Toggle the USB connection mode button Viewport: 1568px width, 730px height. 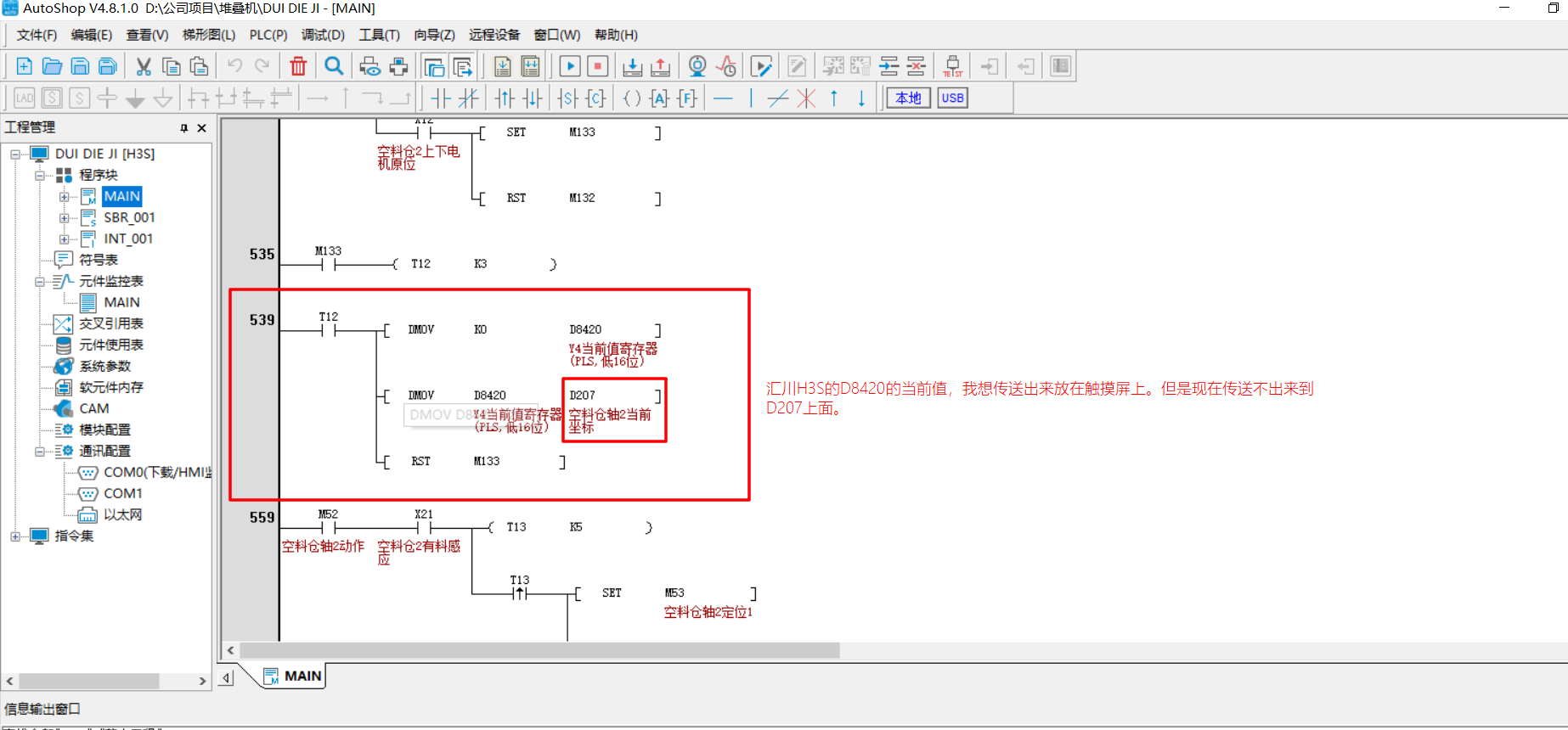click(x=952, y=98)
